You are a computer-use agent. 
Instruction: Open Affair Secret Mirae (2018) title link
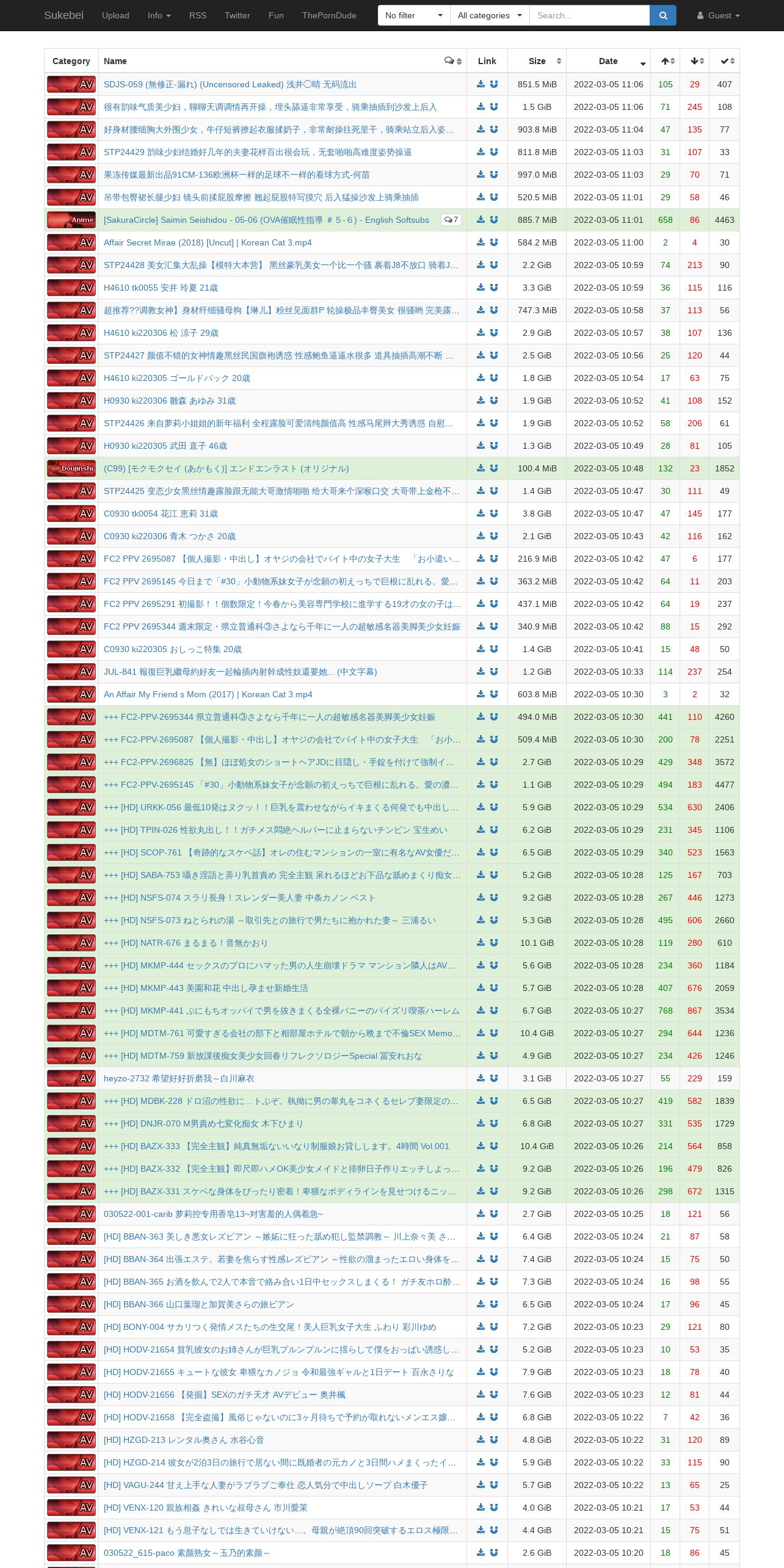pos(208,242)
